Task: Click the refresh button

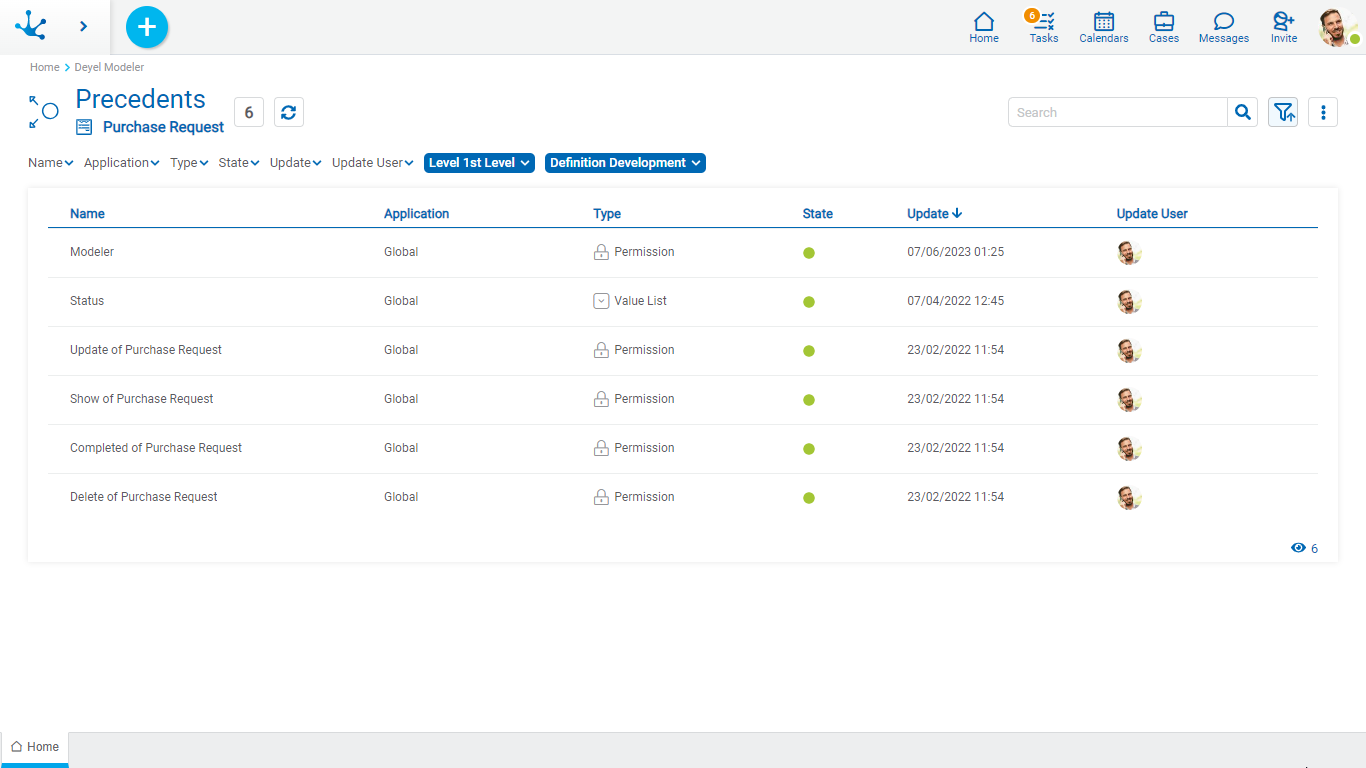Action: 289,112
